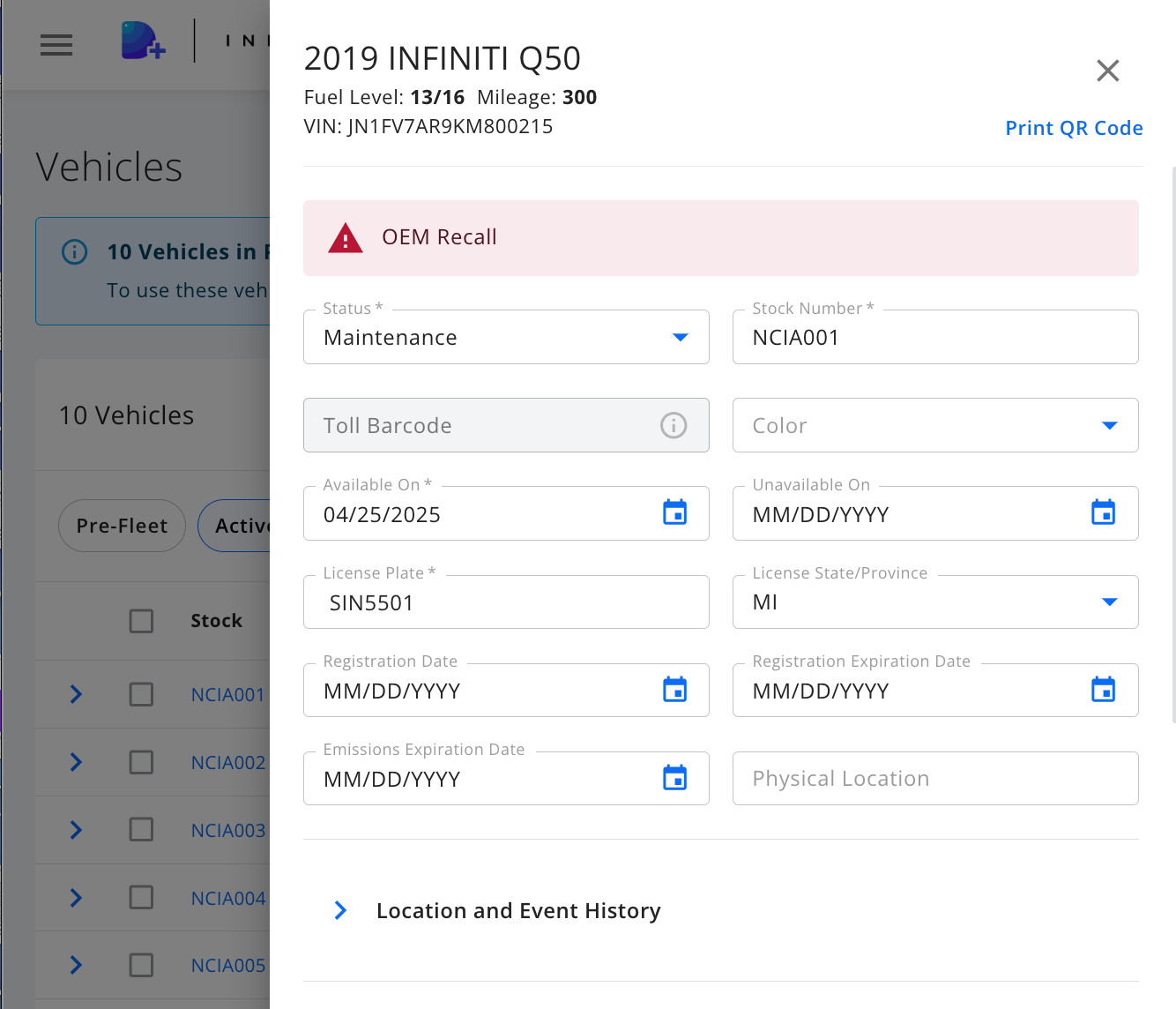Check the box for row NCIA002
1176x1009 pixels.
point(141,762)
